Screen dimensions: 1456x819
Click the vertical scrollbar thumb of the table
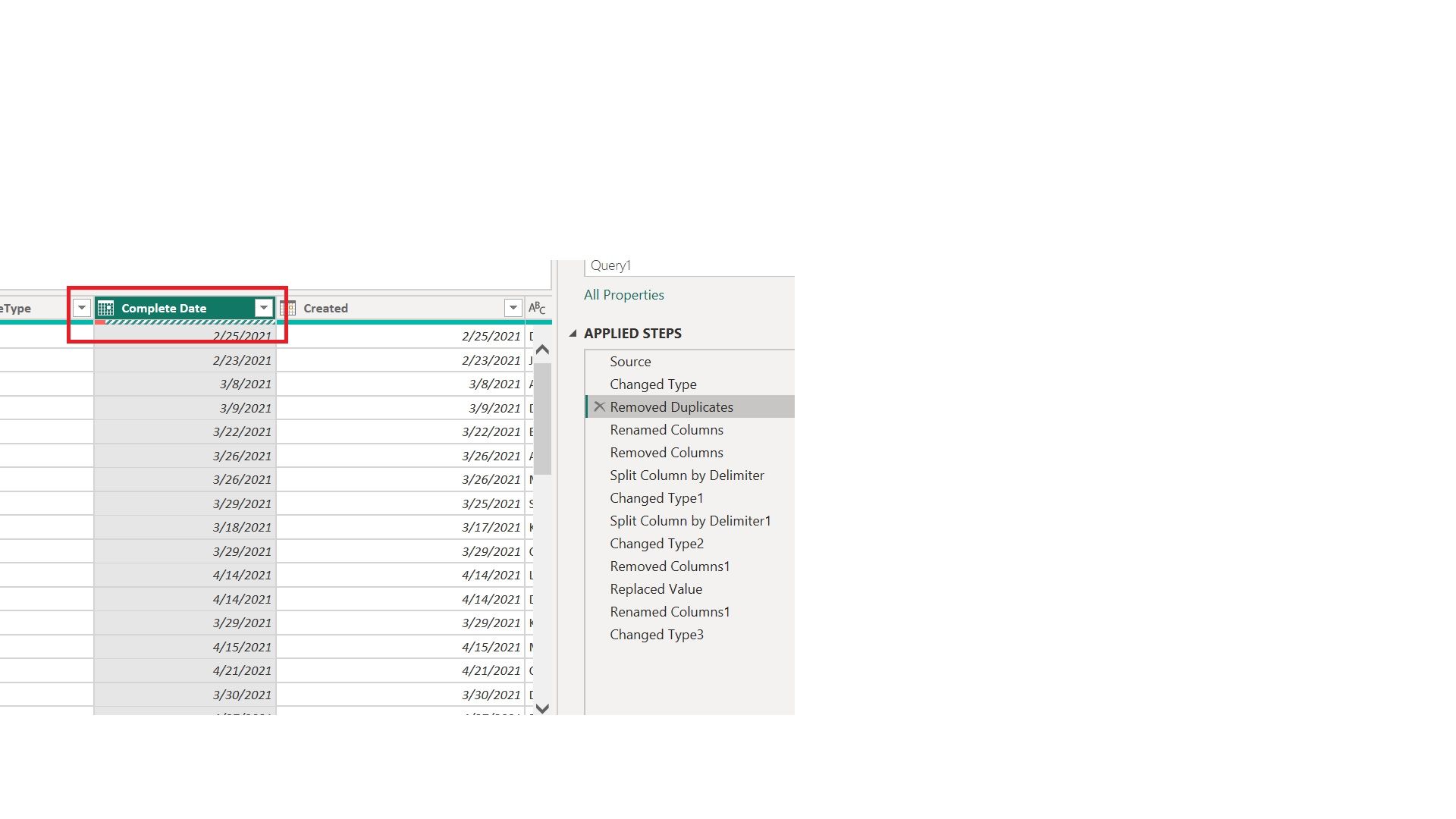click(542, 419)
